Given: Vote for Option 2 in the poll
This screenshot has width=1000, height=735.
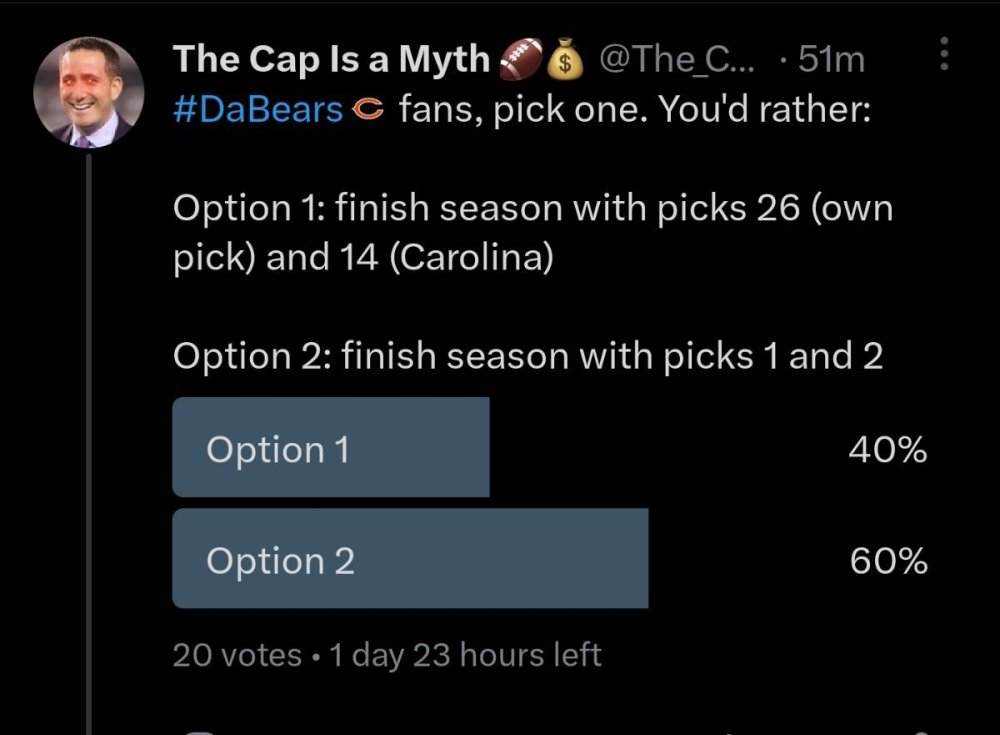Looking at the screenshot, I should click(x=409, y=560).
